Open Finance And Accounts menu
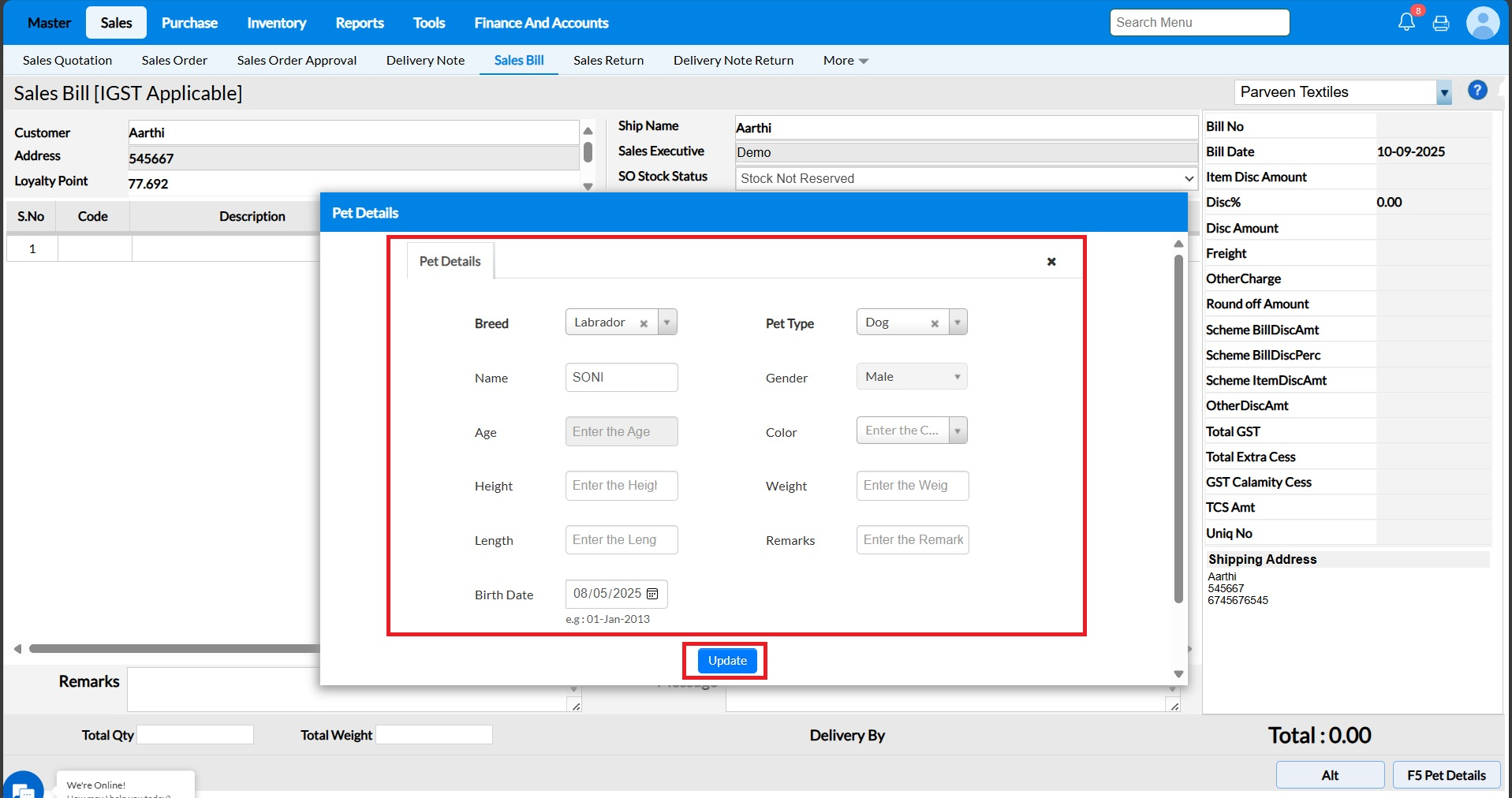This screenshot has width=1512, height=798. pos(541,23)
